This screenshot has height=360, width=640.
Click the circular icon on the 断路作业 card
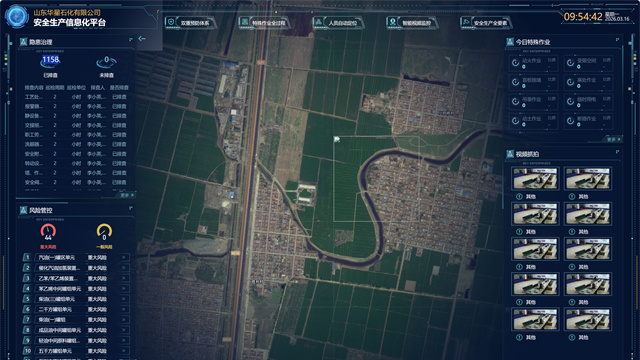[571, 121]
